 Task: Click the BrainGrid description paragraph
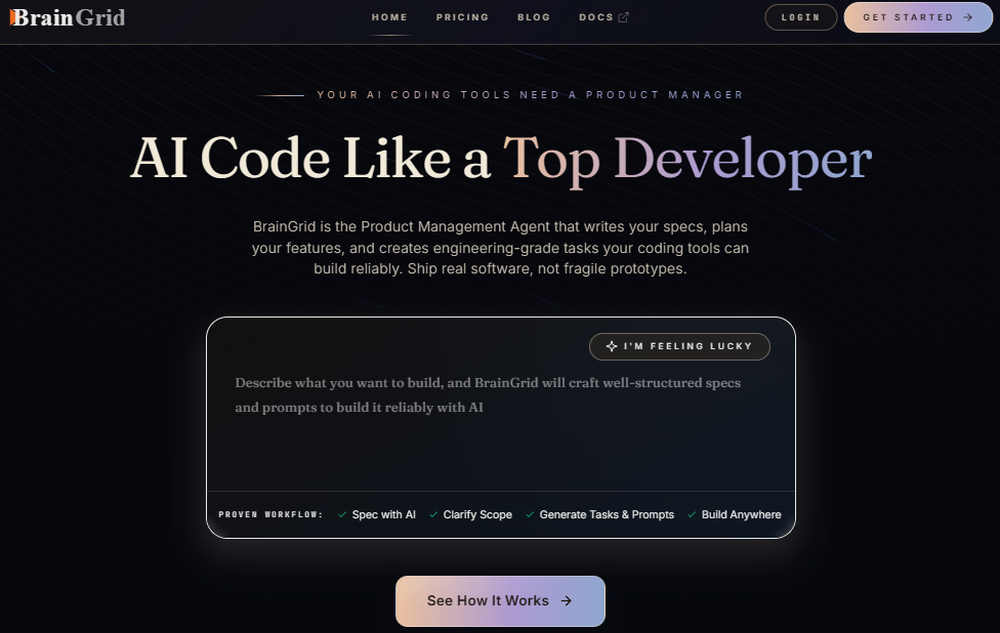coord(500,247)
